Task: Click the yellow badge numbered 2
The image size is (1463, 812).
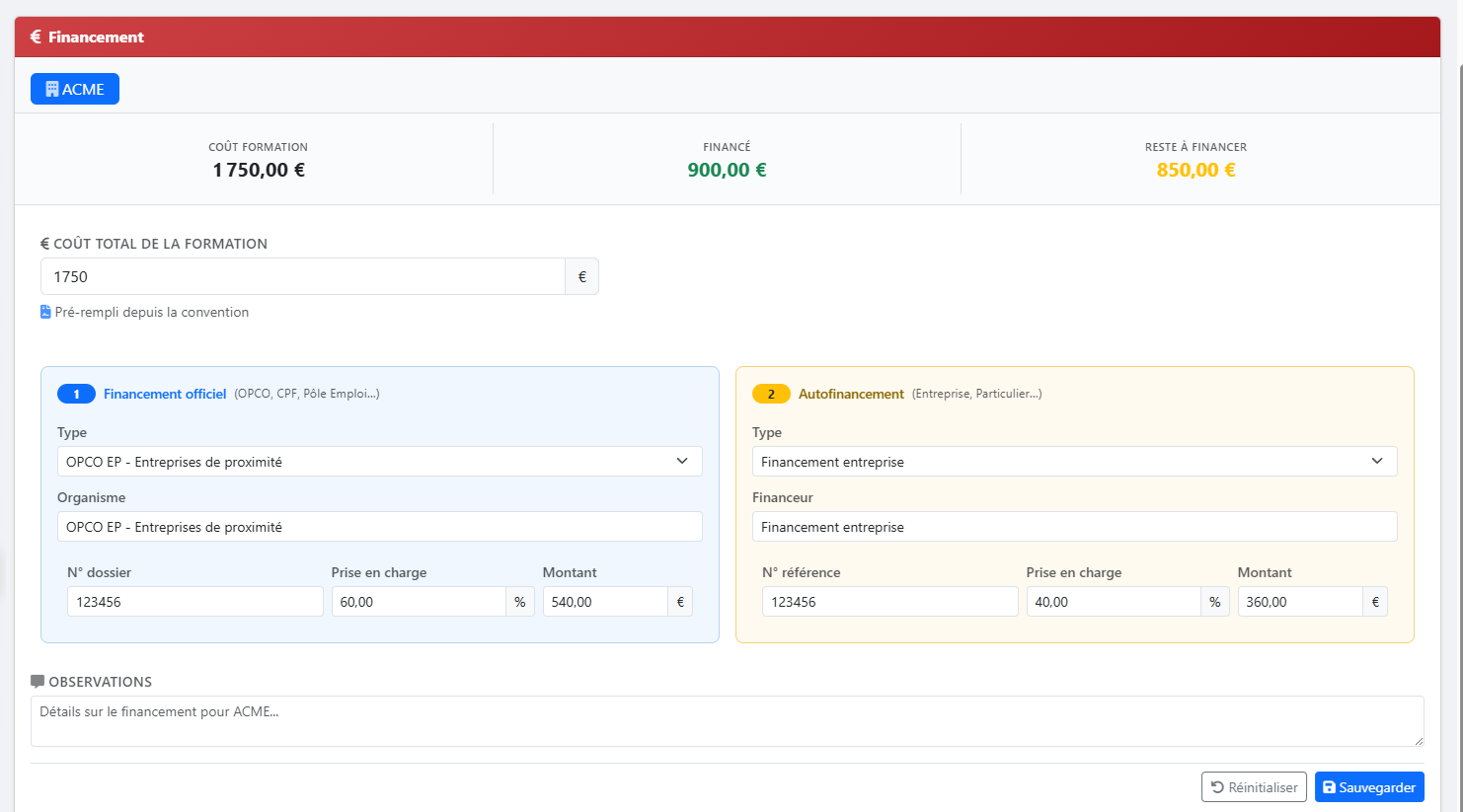Action: click(x=771, y=394)
